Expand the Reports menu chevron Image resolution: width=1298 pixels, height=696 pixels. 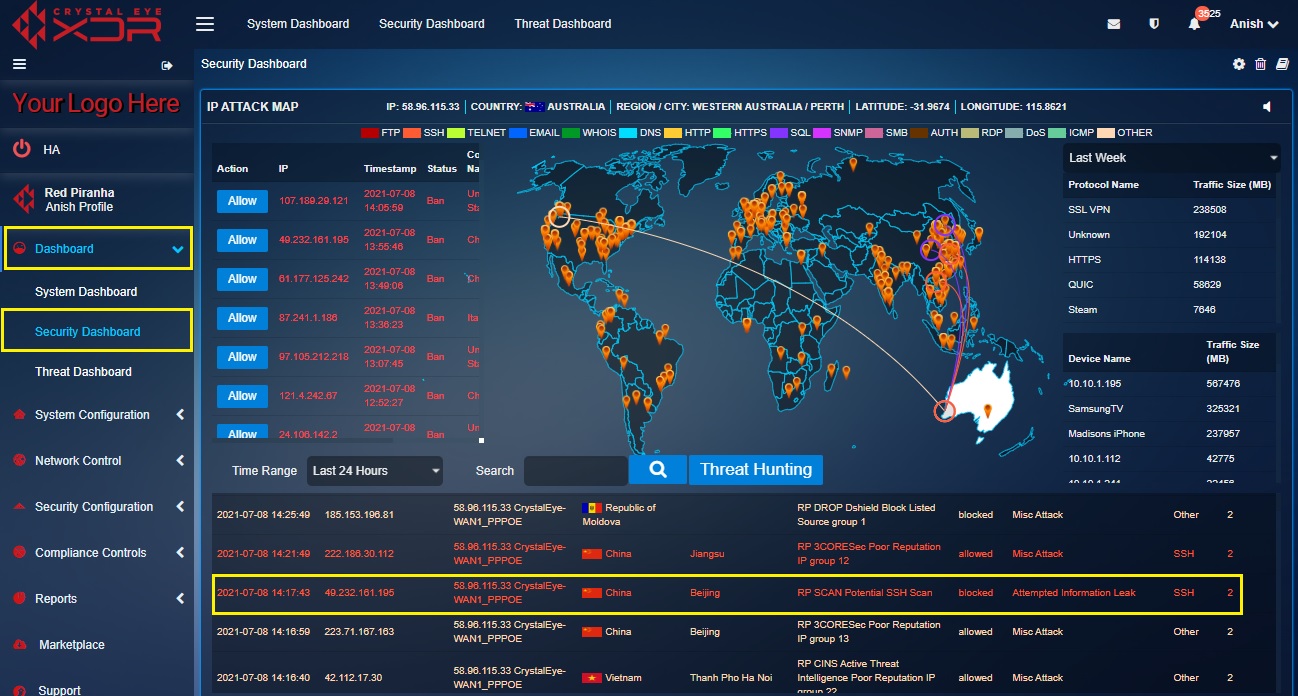180,598
